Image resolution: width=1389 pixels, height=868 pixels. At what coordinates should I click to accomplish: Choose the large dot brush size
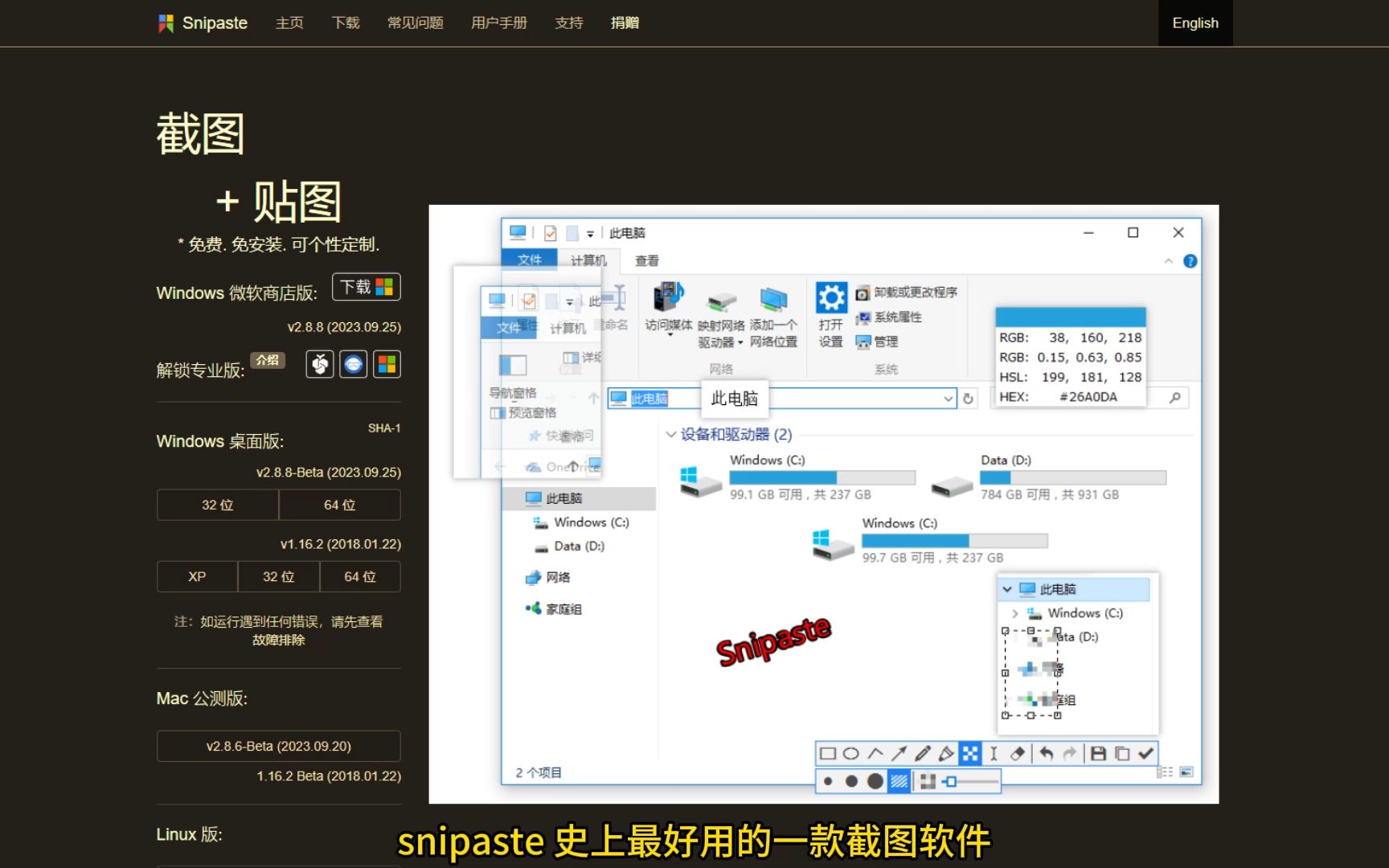point(875,781)
